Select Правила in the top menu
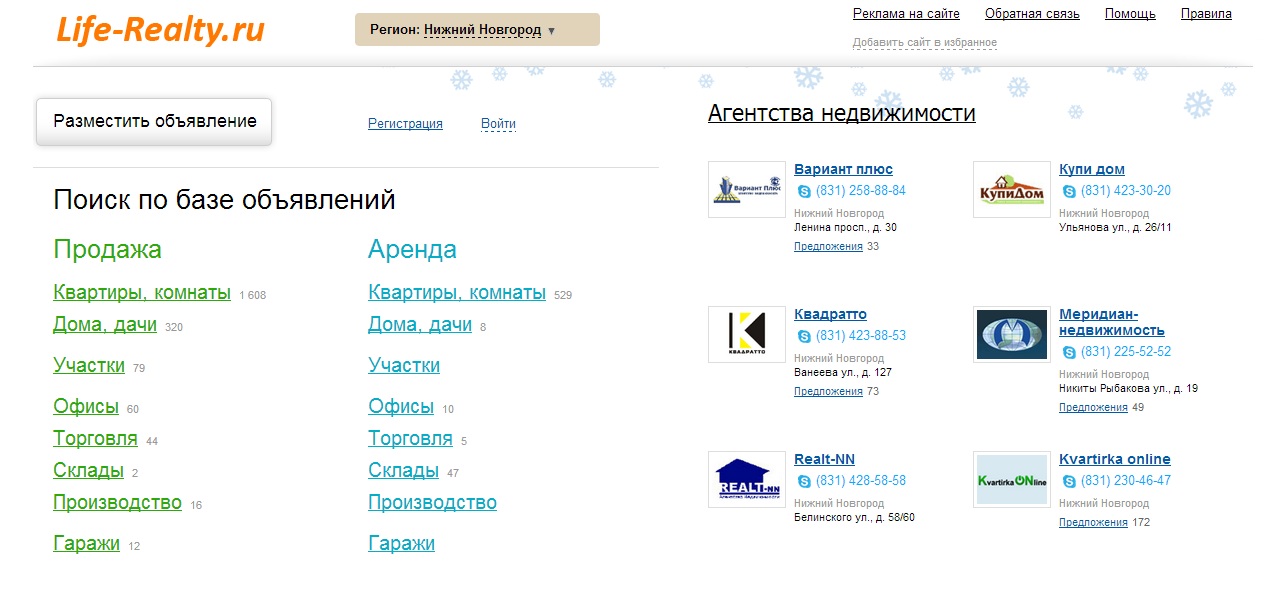This screenshot has width=1285, height=592. [1205, 14]
